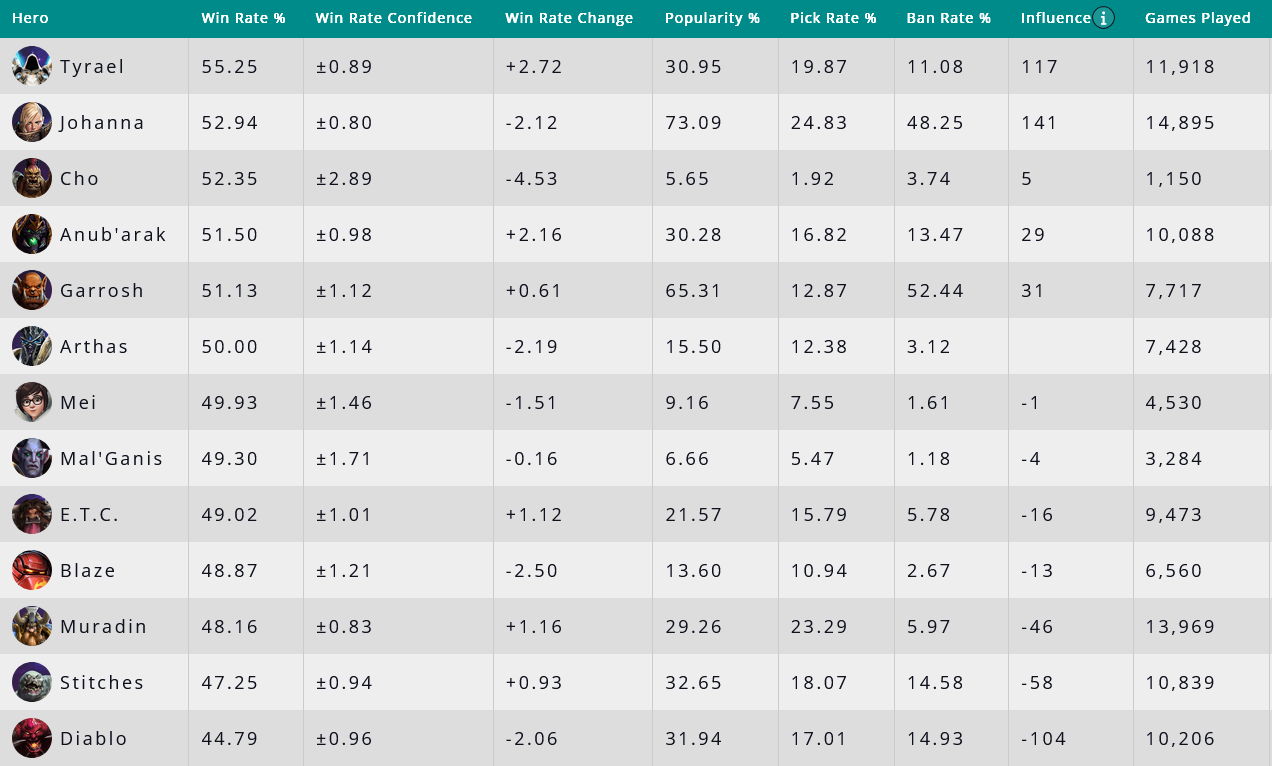Click Diablo's win rate 44.79
The image size is (1272, 766).
pyautogui.click(x=230, y=739)
